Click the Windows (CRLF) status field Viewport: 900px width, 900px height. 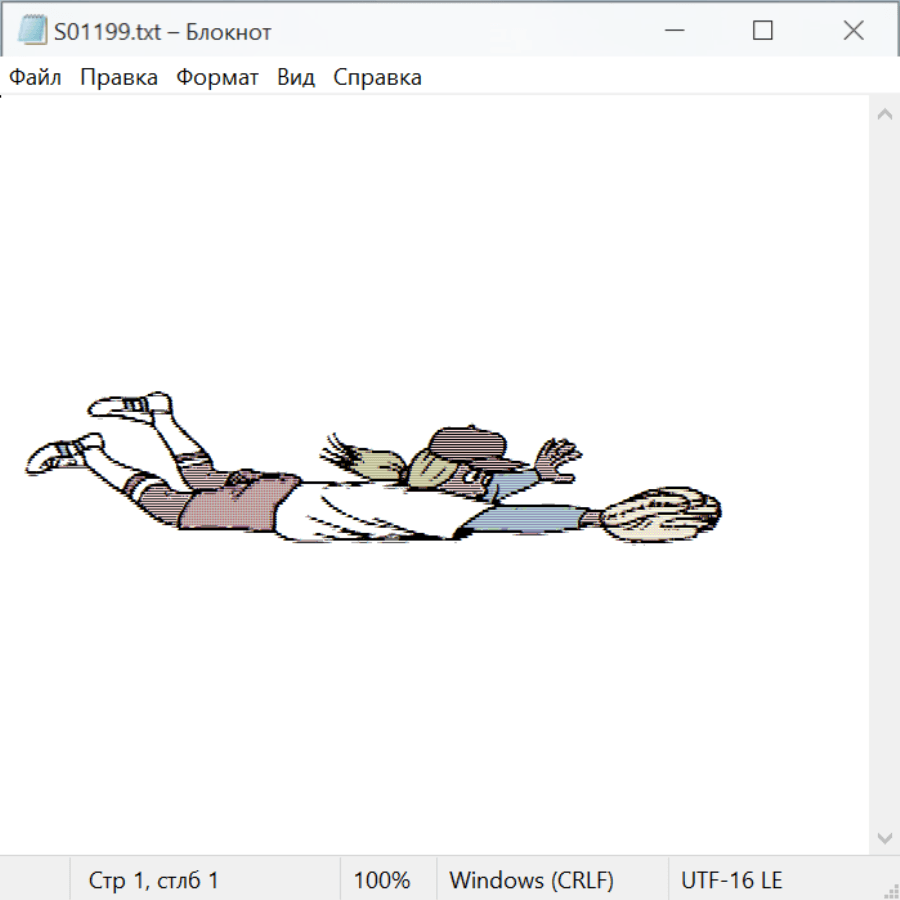click(x=531, y=881)
